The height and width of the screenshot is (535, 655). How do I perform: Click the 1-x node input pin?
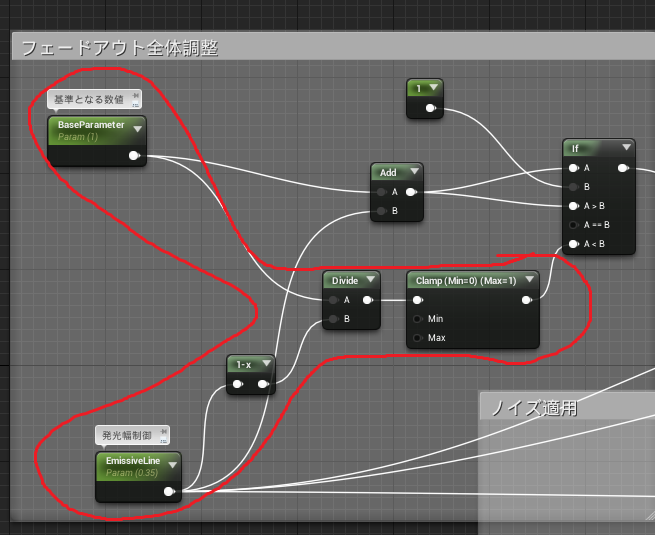point(238,384)
